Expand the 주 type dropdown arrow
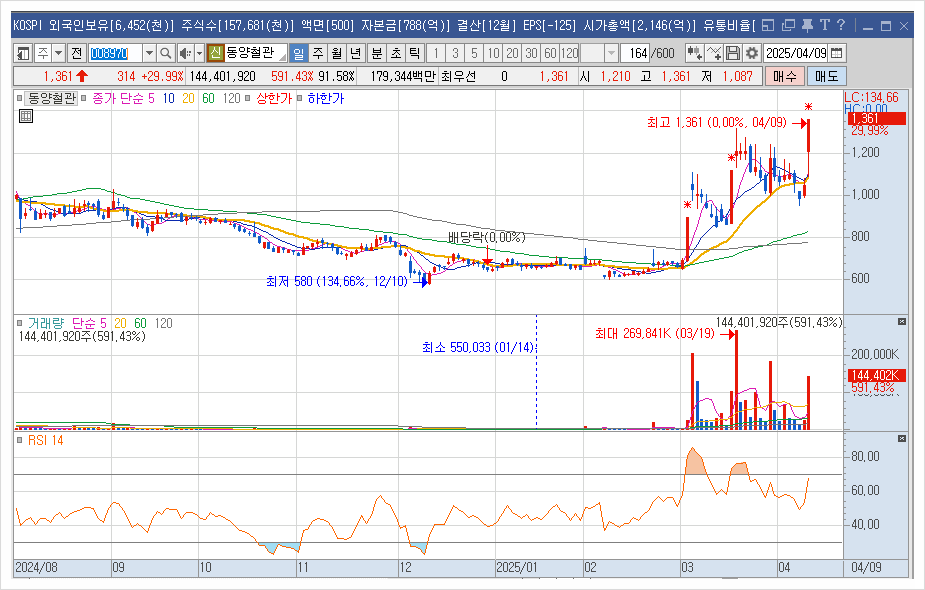Screen dimensions: 925x590 point(58,54)
